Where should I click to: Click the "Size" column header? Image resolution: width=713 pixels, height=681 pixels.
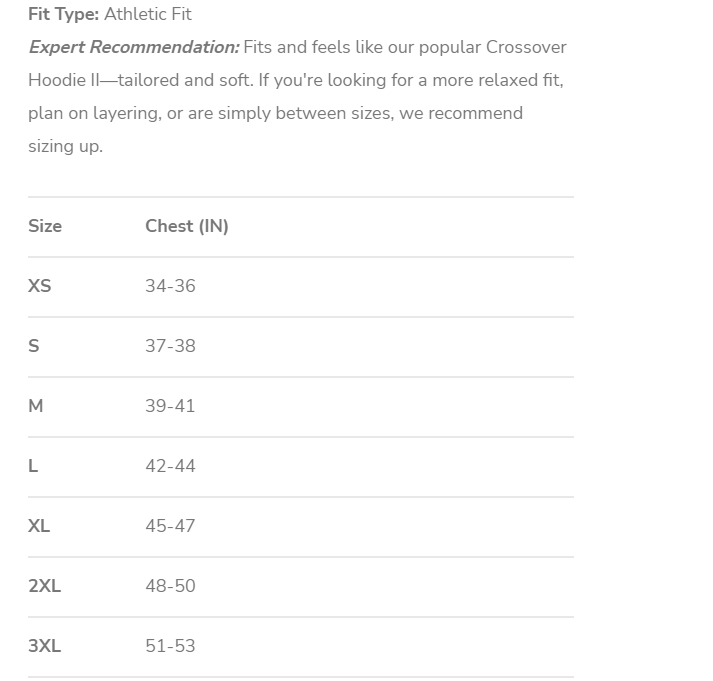(x=45, y=226)
